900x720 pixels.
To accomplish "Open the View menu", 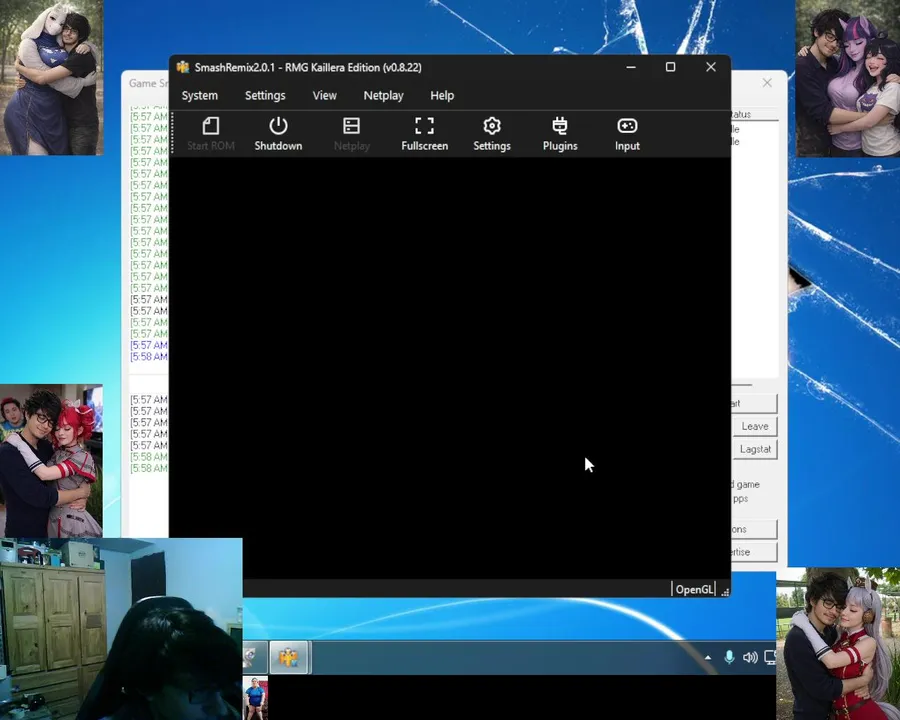I will point(324,95).
